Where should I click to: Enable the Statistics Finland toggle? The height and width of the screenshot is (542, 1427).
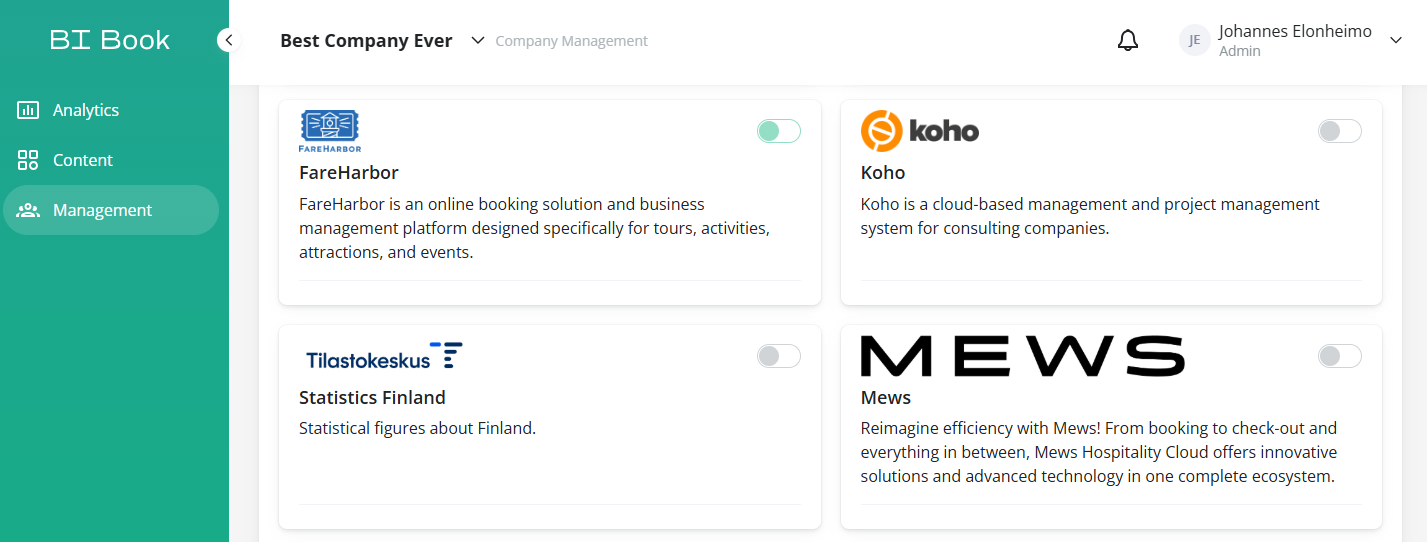[x=779, y=356]
